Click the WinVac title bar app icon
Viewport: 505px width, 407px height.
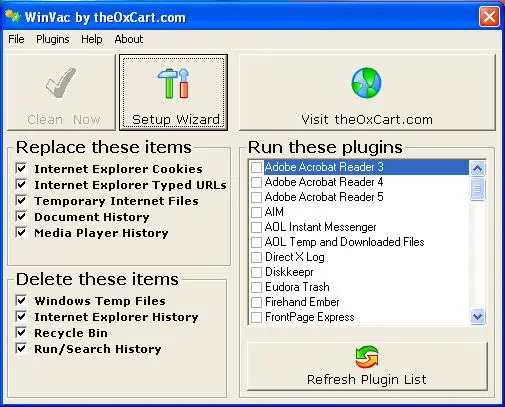[13, 16]
